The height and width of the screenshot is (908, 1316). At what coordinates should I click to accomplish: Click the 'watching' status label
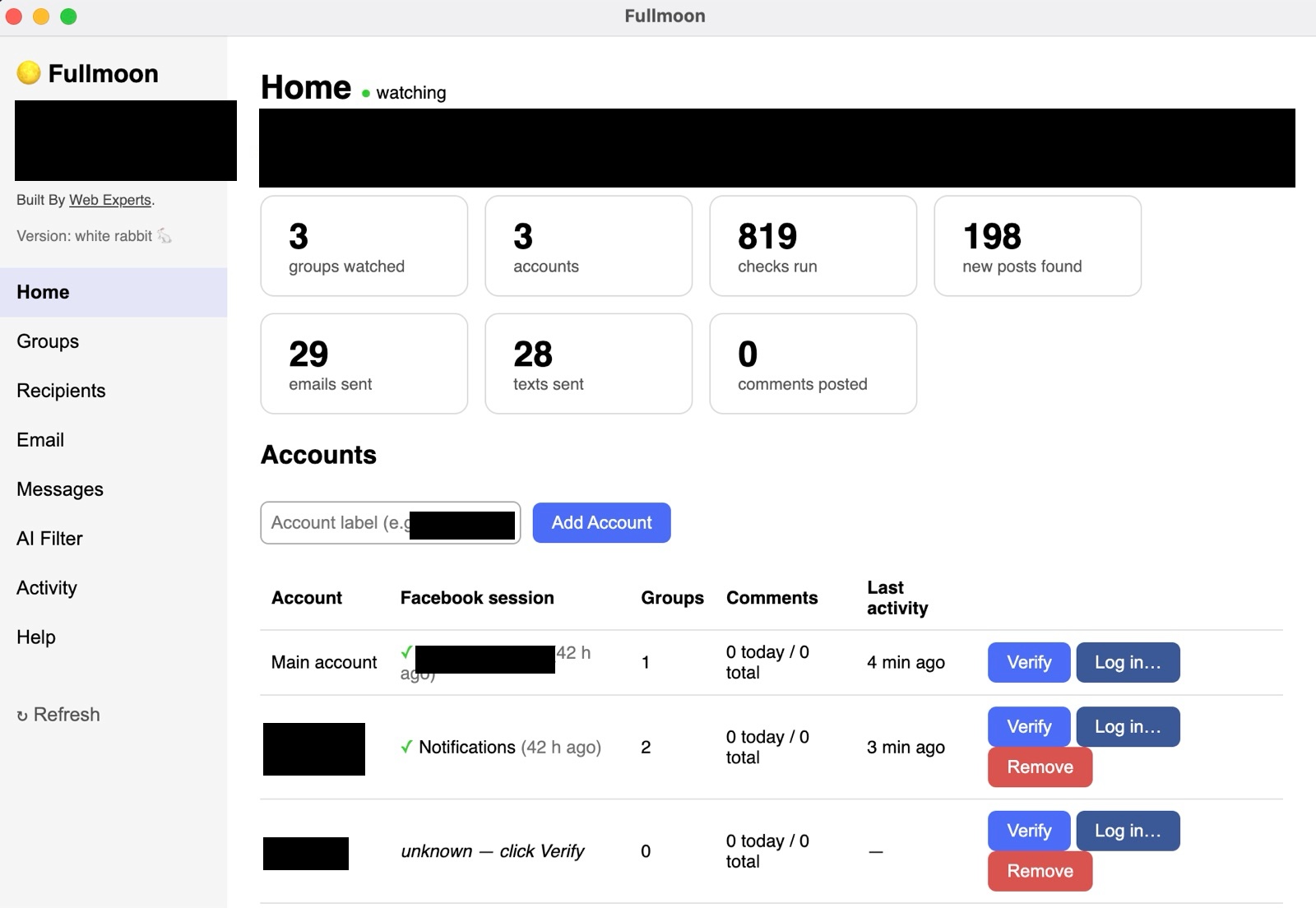click(x=411, y=93)
